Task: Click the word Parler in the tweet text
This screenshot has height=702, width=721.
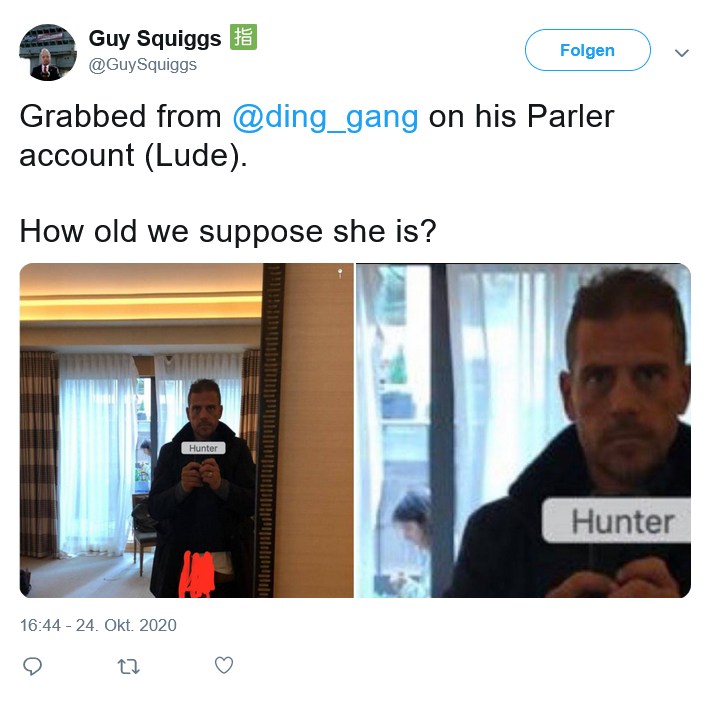Action: [570, 116]
